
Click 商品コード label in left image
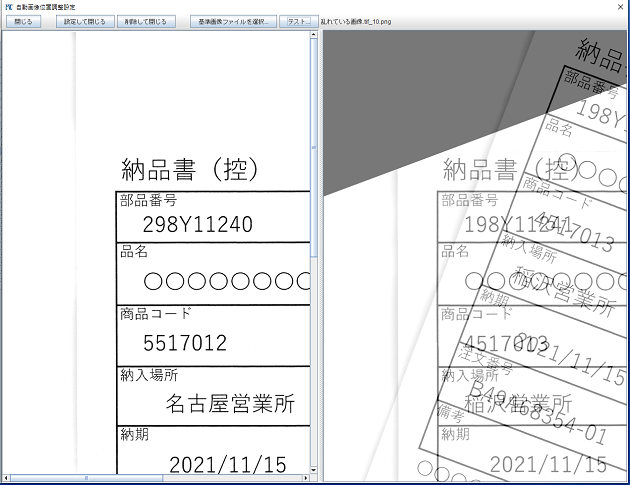155,313
